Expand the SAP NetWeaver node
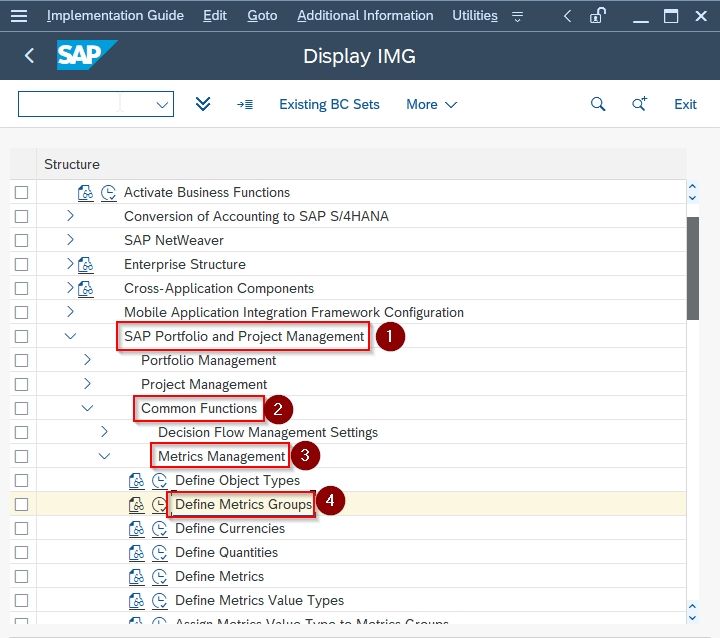The image size is (720, 638). pyautogui.click(x=70, y=239)
